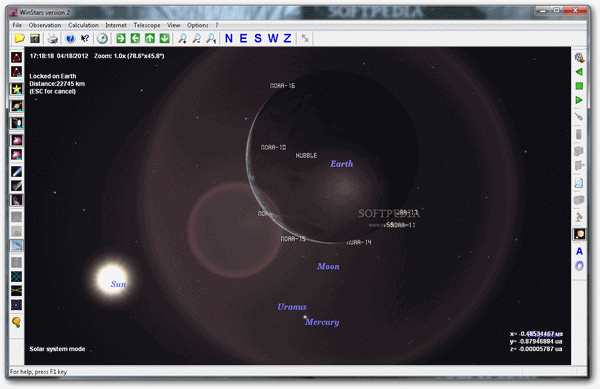The image size is (600, 389).
Task: Click the printer icon in toolbar
Action: click(x=52, y=38)
